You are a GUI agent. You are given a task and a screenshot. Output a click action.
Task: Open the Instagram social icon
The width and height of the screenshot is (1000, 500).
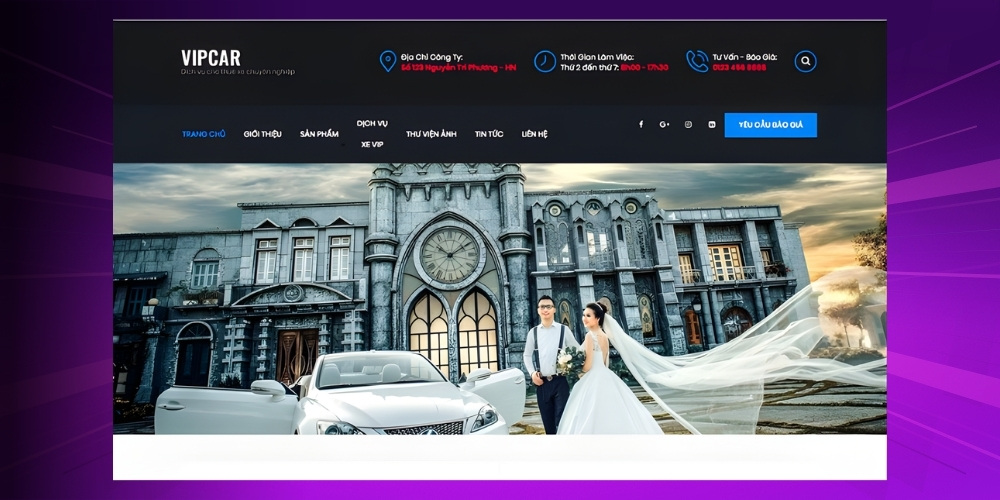point(688,125)
